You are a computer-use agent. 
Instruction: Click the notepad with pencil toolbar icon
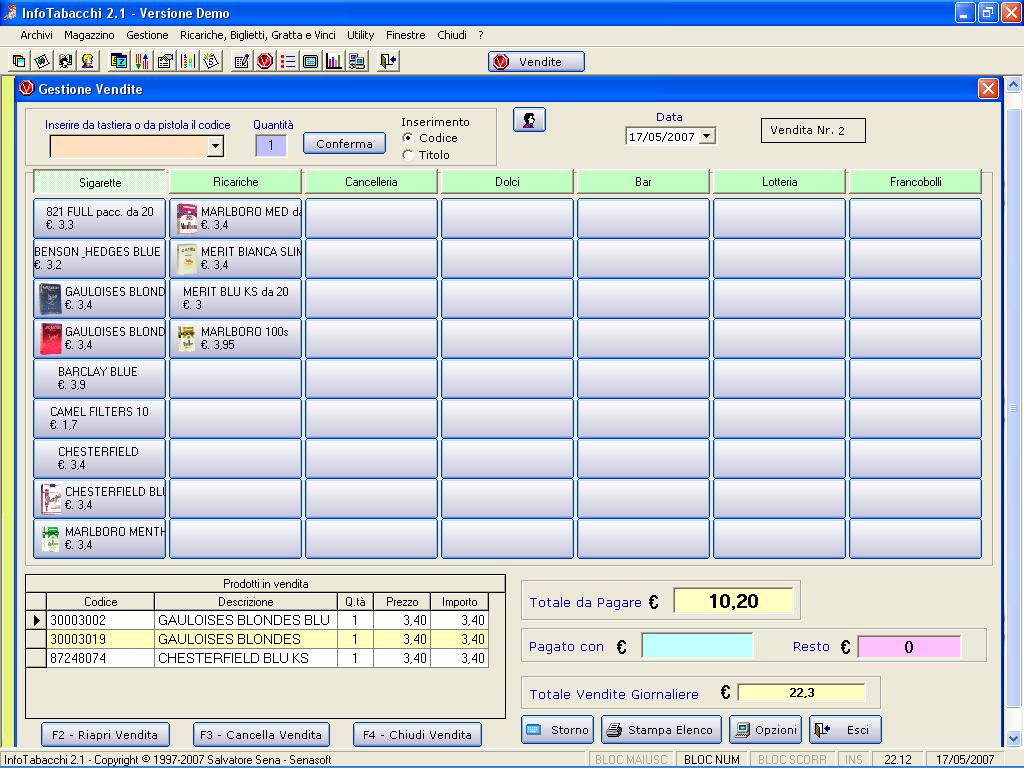coord(241,61)
